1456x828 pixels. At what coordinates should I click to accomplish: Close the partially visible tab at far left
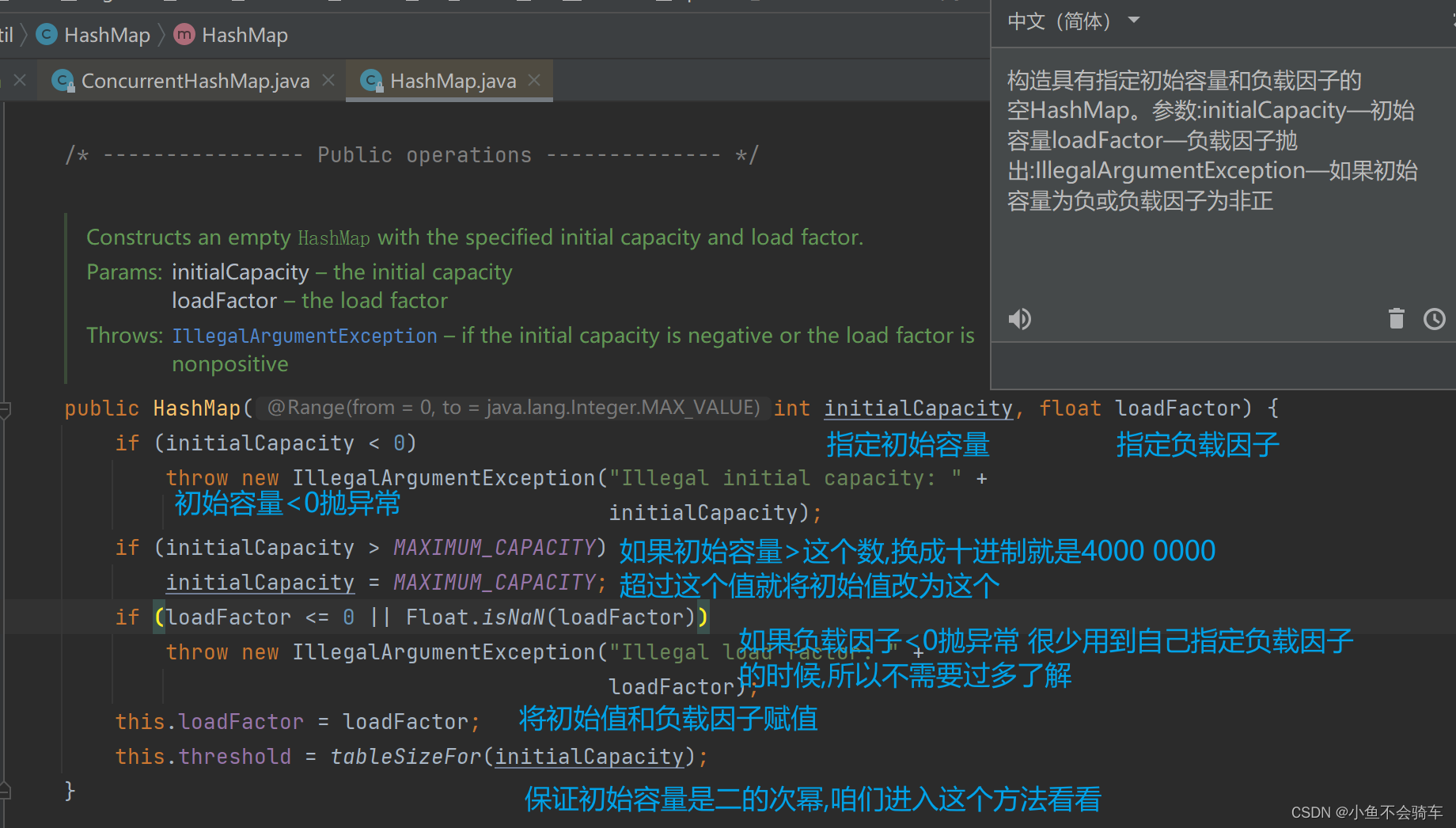(20, 80)
